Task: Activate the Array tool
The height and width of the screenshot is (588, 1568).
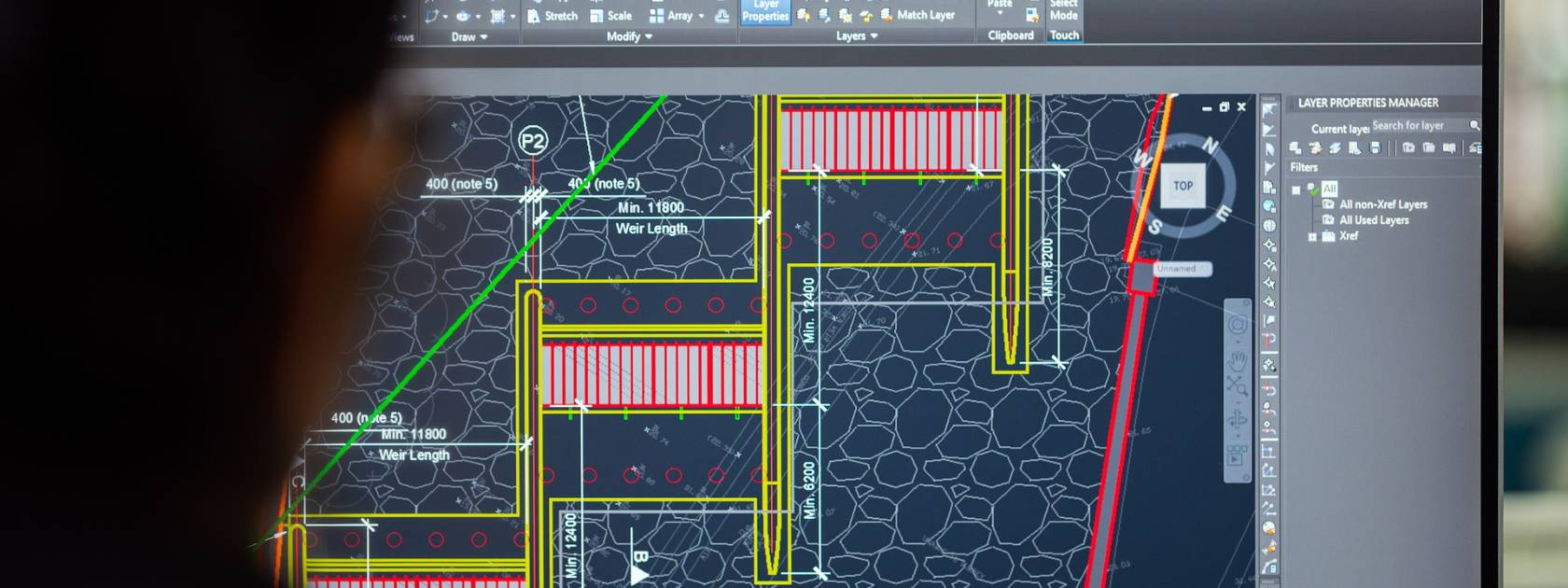Action: tap(671, 16)
